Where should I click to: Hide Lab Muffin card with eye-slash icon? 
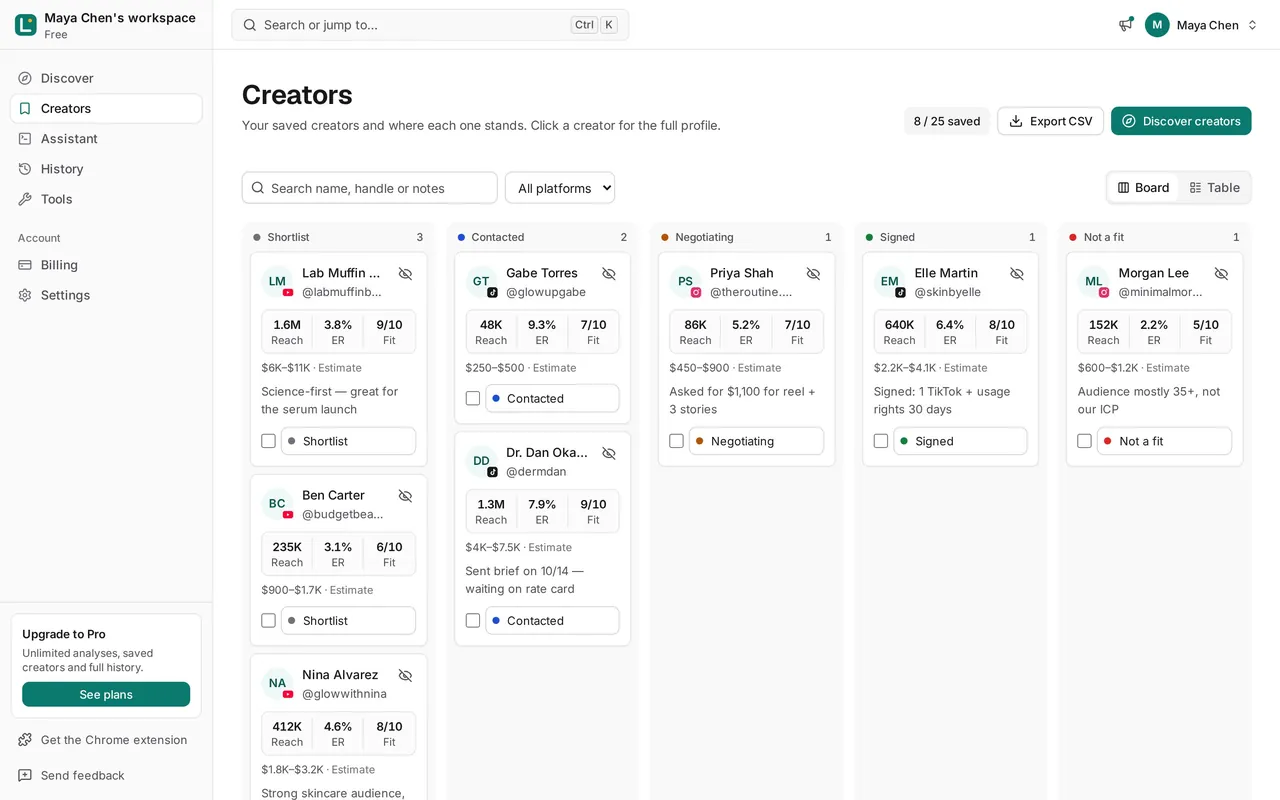click(405, 273)
